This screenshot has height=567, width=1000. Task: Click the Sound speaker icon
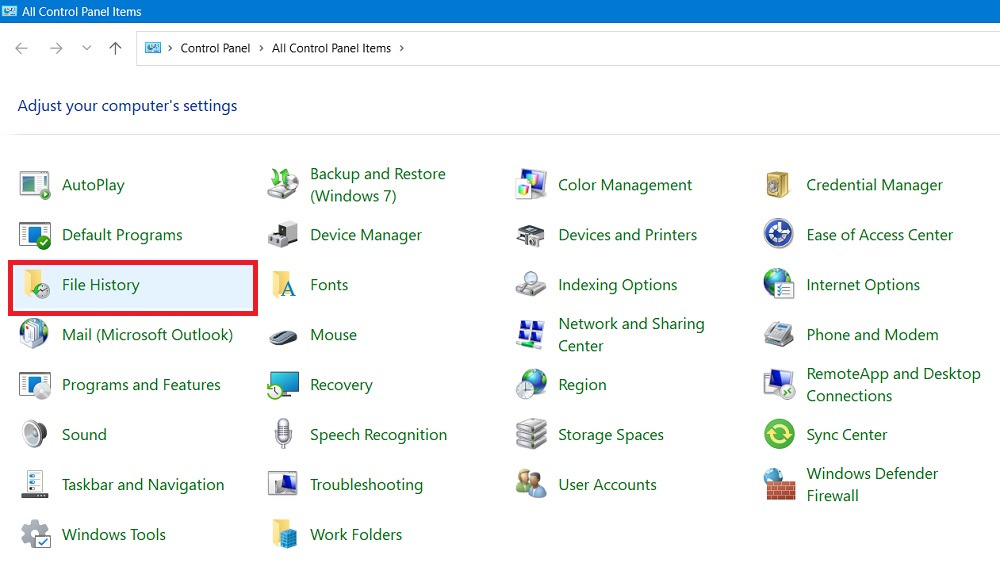[x=34, y=435]
